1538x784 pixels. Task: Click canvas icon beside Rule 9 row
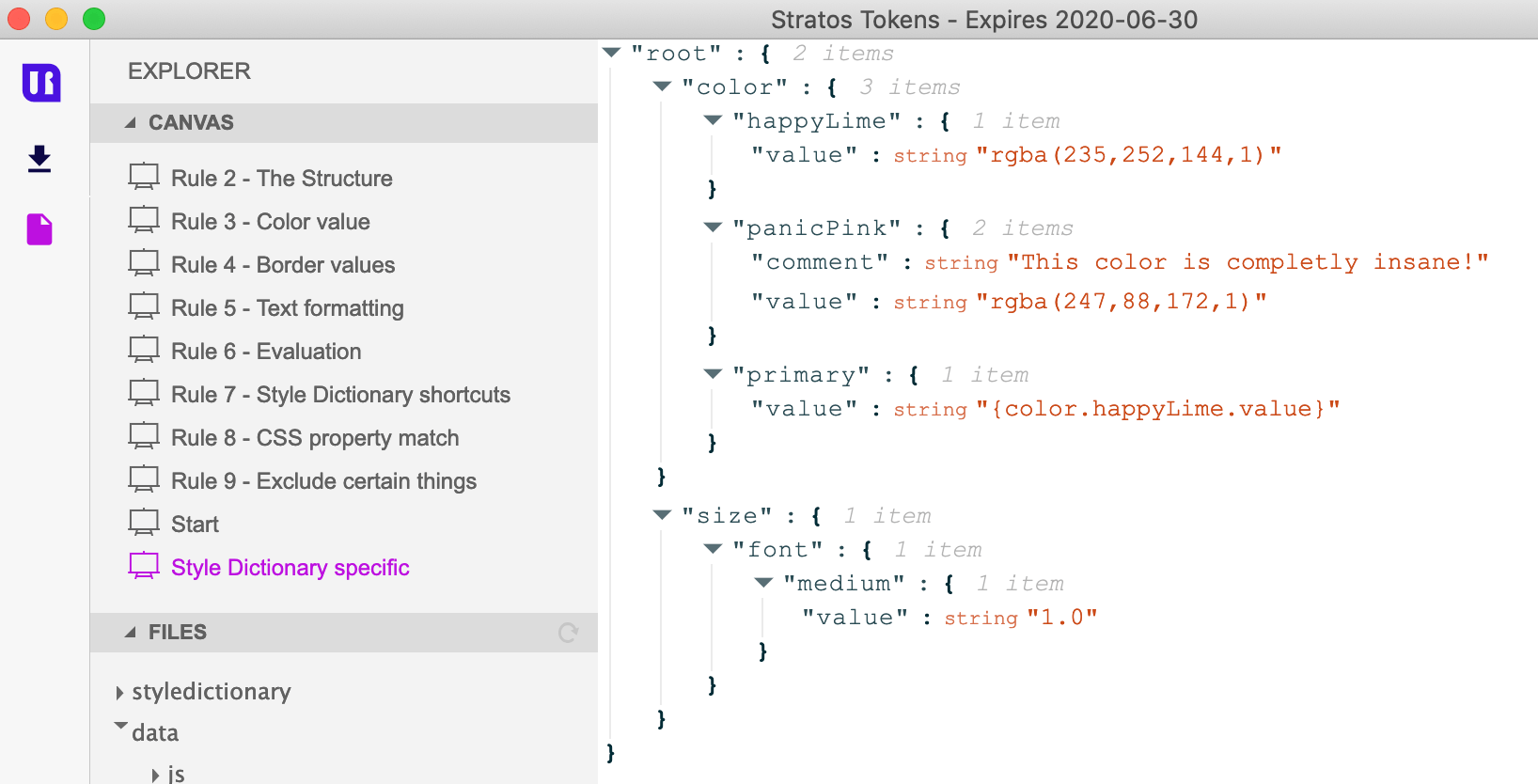tap(144, 479)
